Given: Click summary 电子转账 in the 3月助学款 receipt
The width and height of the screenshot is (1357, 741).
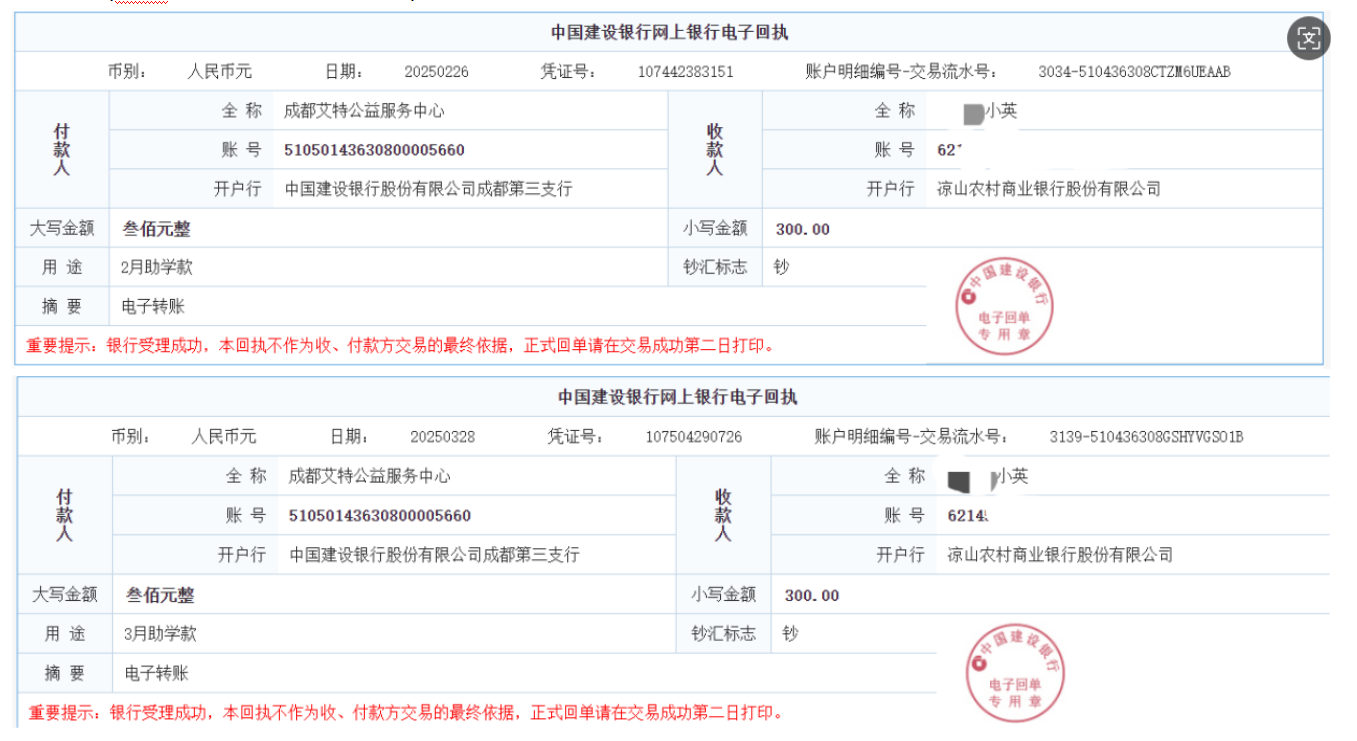Looking at the screenshot, I should pyautogui.click(x=157, y=672).
